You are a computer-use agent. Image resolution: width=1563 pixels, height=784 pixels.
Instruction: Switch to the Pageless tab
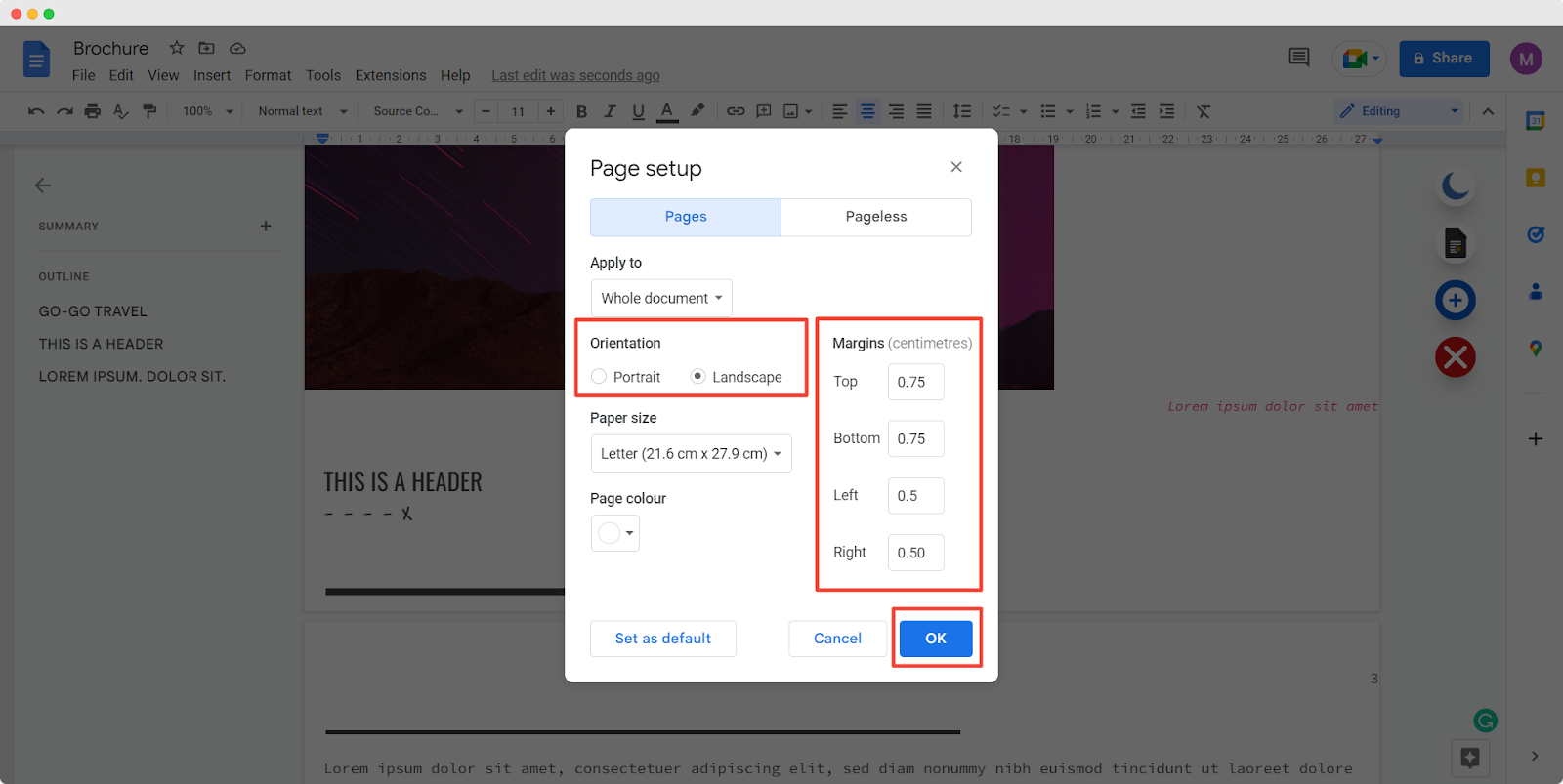(x=876, y=217)
